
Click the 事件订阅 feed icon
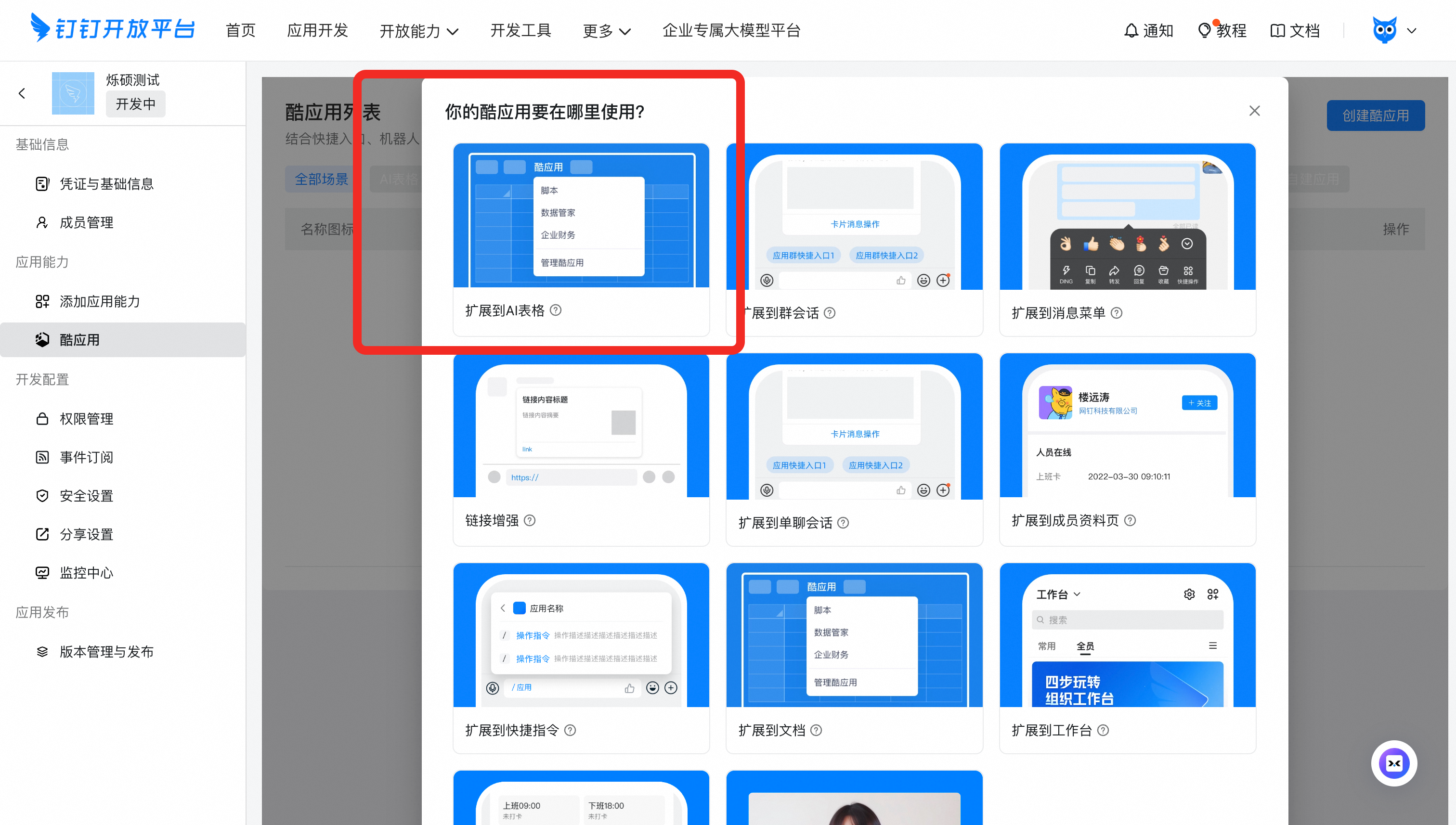[42, 457]
